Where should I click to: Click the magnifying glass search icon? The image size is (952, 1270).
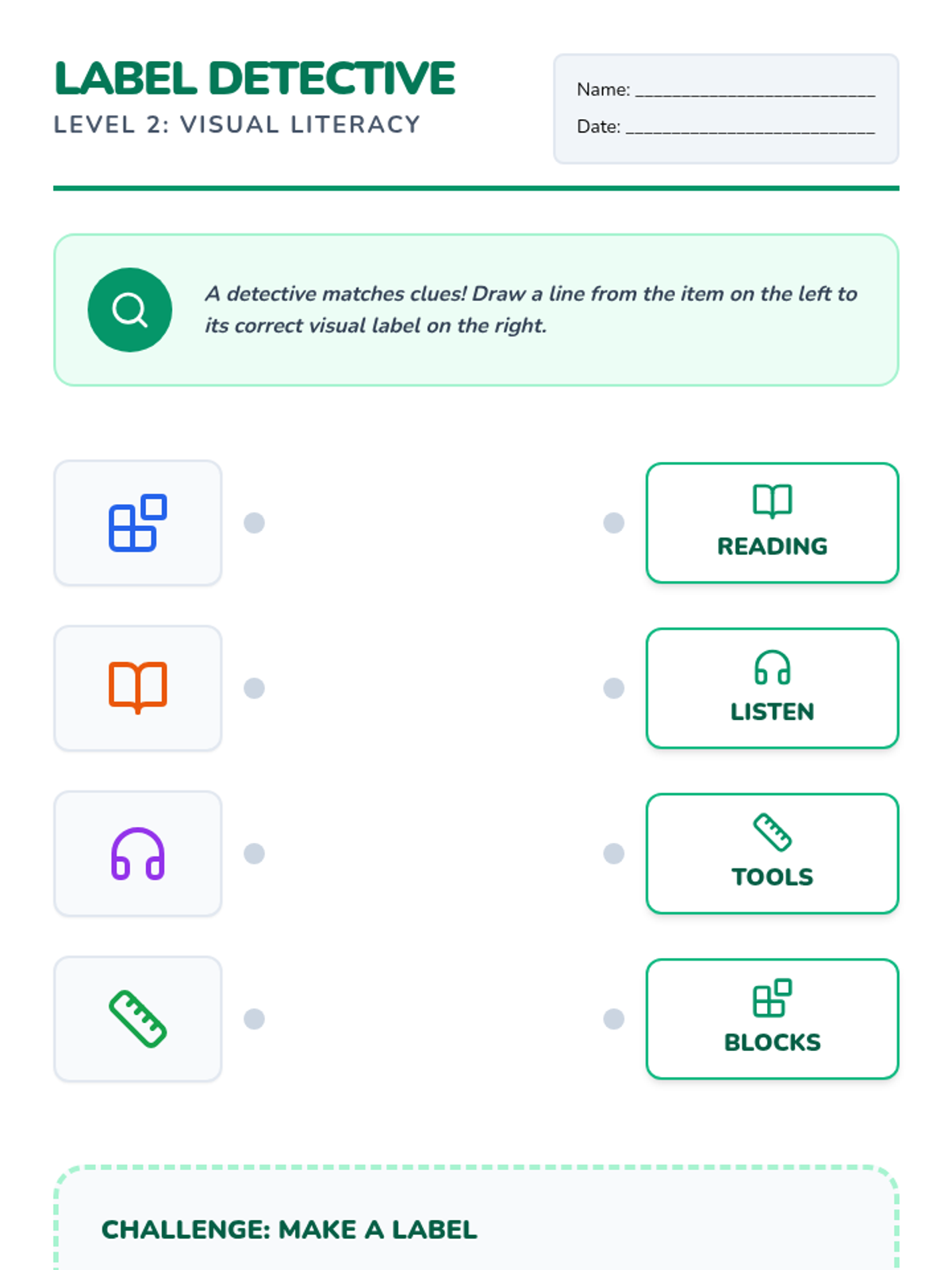pos(129,310)
